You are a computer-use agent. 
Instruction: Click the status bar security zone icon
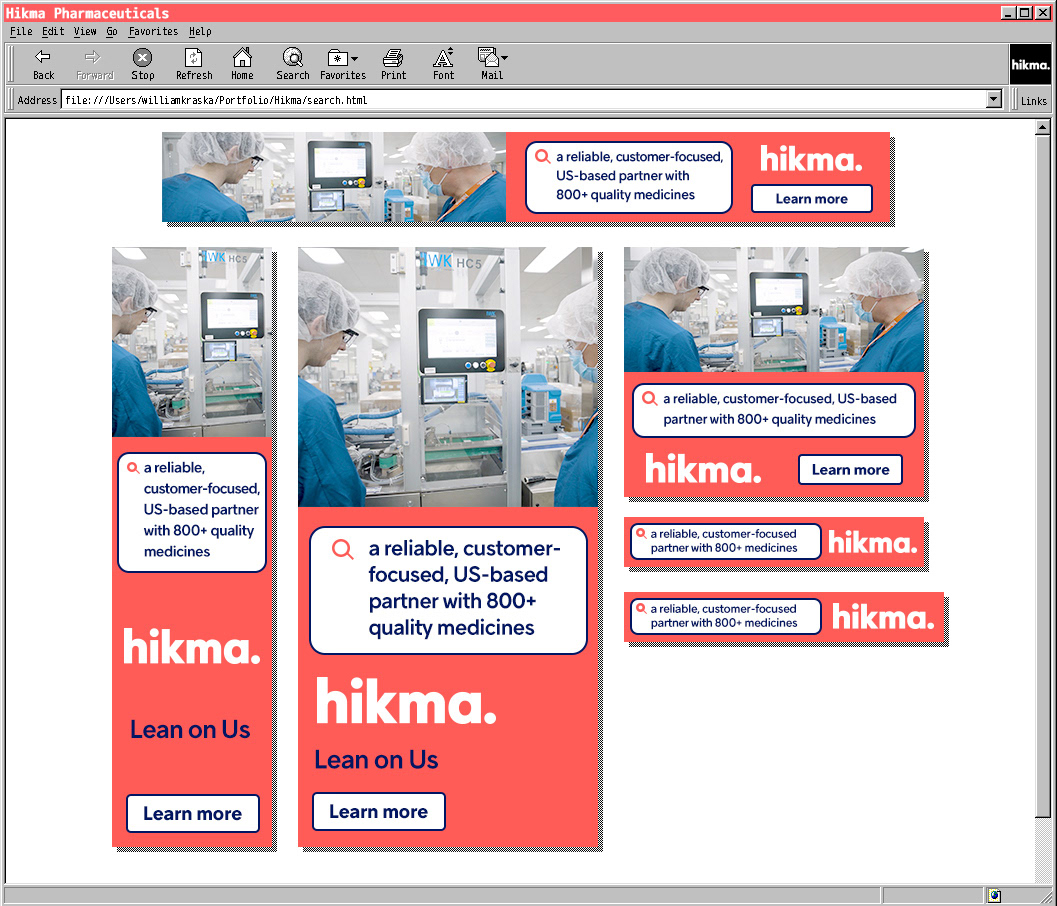[994, 895]
